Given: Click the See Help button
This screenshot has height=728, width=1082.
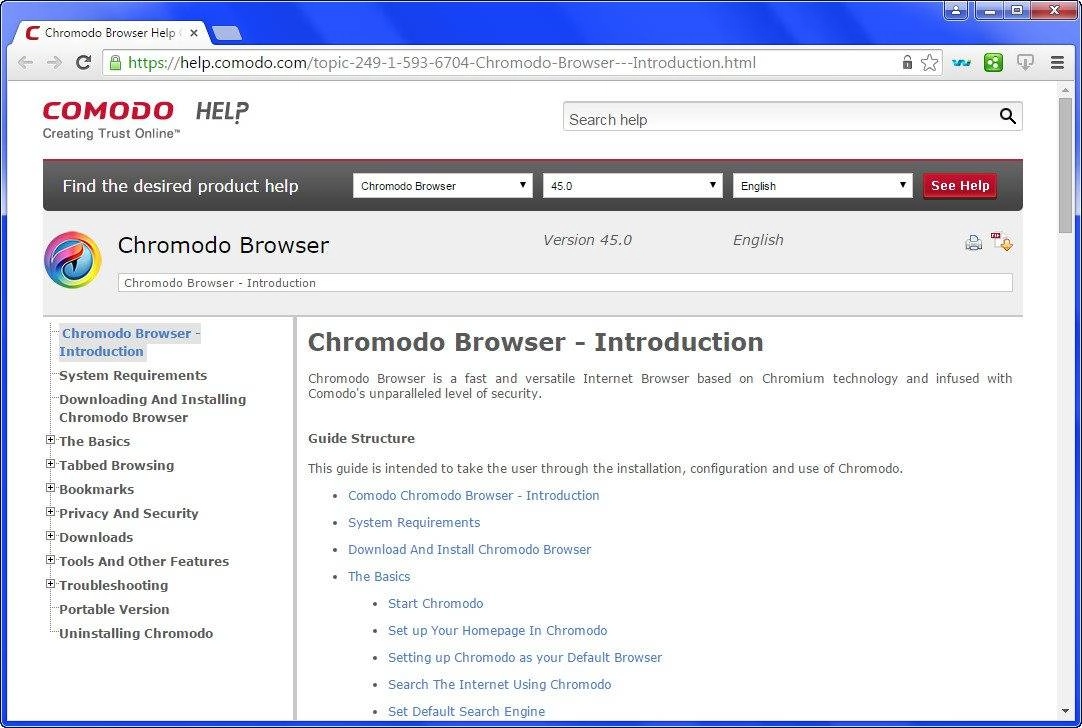Looking at the screenshot, I should pos(960,186).
